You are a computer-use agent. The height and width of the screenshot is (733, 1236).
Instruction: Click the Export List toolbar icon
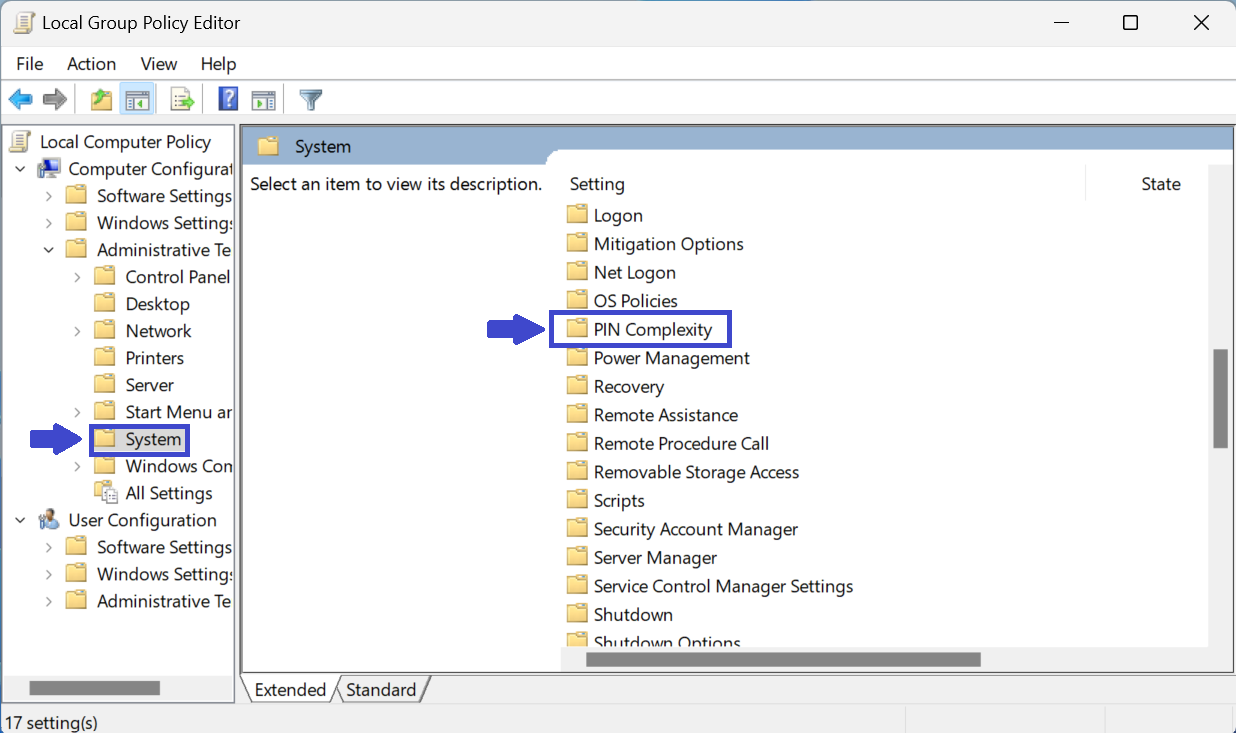tap(182, 100)
